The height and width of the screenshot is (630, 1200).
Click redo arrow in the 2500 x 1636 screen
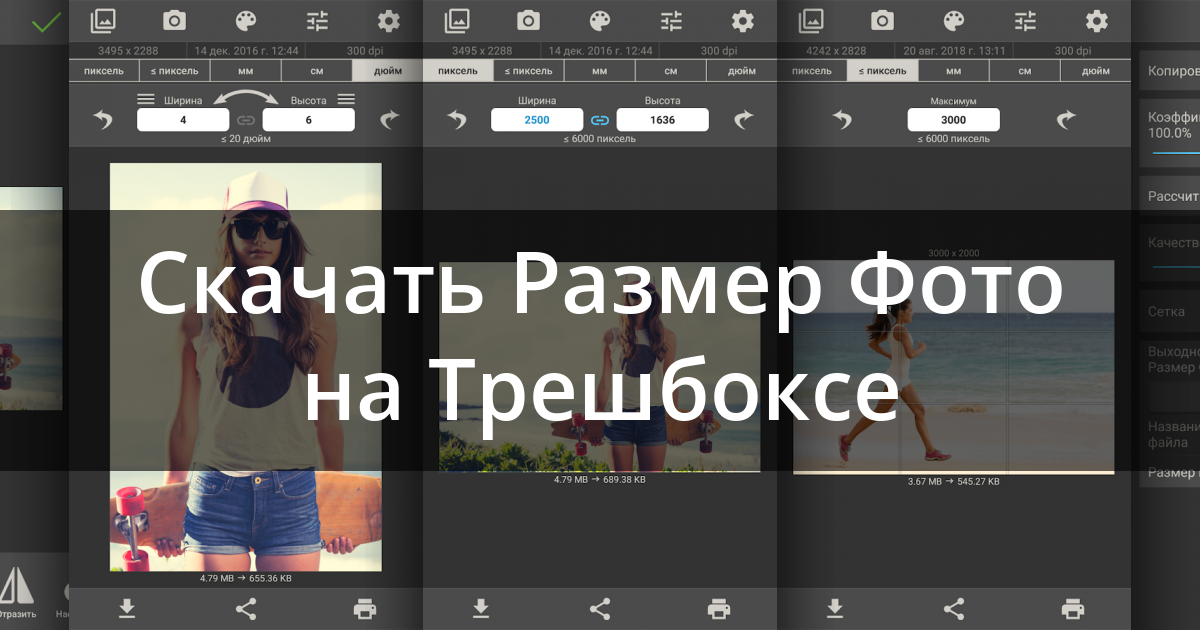point(742,120)
